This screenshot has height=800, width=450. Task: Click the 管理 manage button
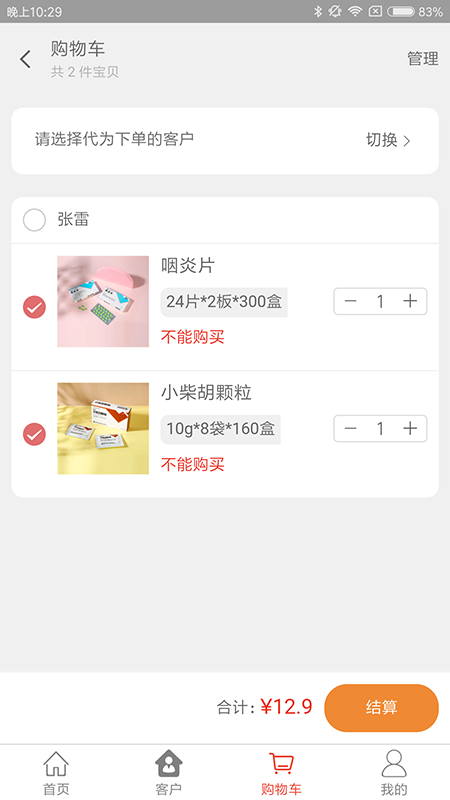[x=422, y=59]
